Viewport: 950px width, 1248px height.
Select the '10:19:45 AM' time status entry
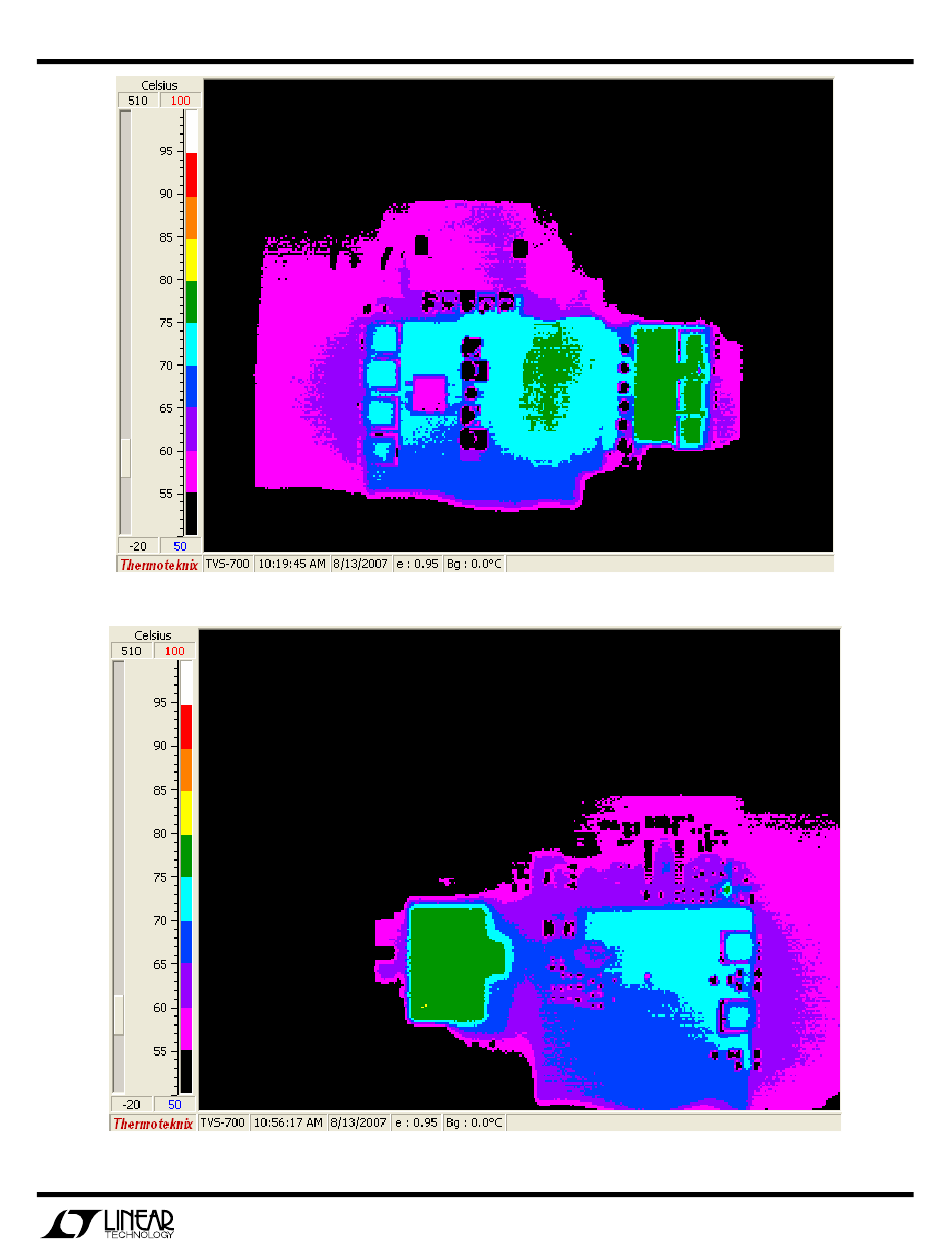coord(292,564)
